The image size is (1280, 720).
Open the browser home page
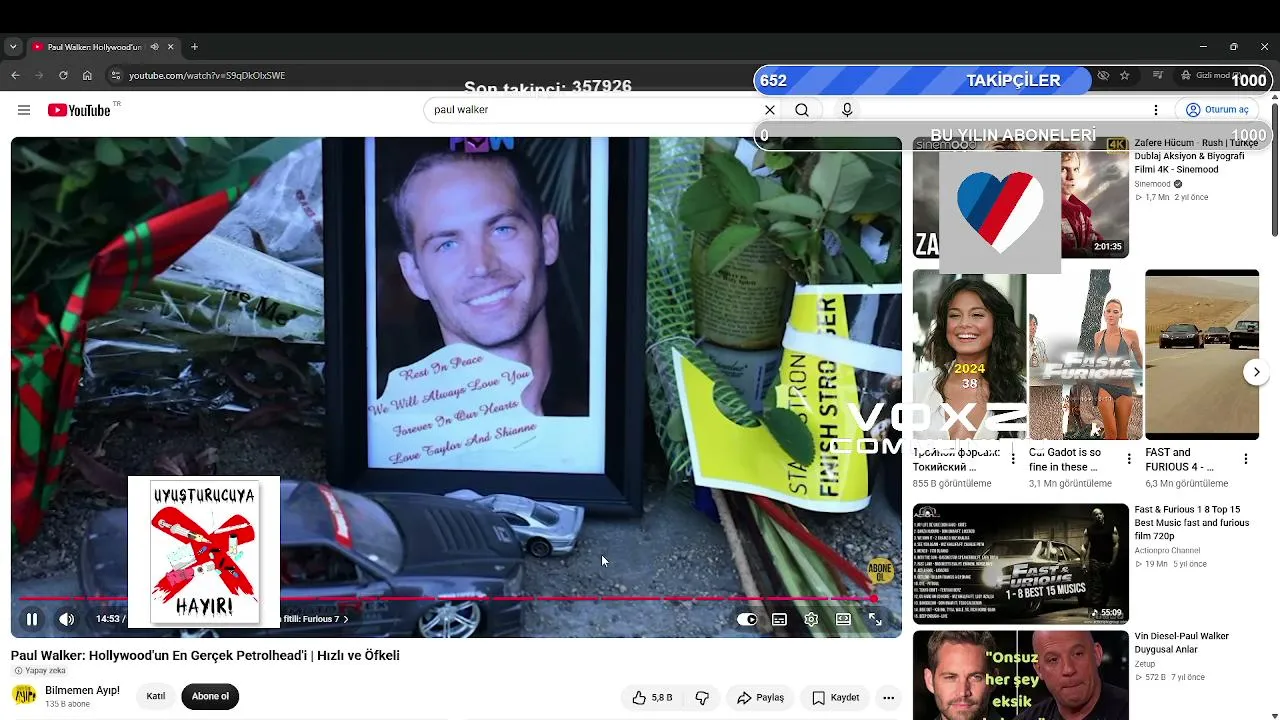pos(87,75)
